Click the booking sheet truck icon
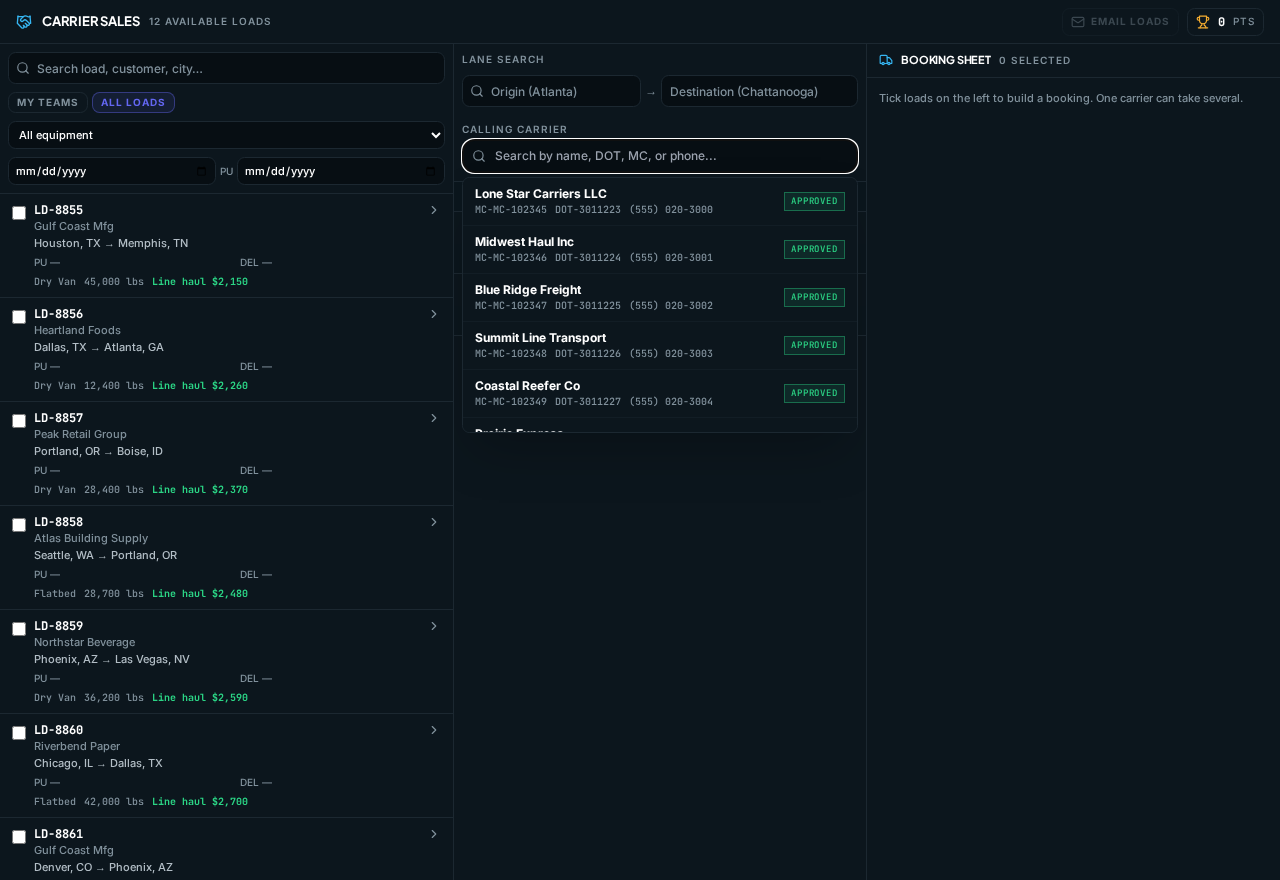Viewport: 1280px width, 880px height. coord(886,60)
